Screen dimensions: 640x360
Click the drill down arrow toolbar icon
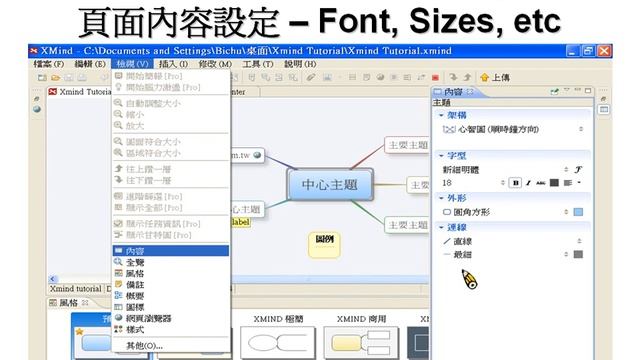[x=453, y=77]
